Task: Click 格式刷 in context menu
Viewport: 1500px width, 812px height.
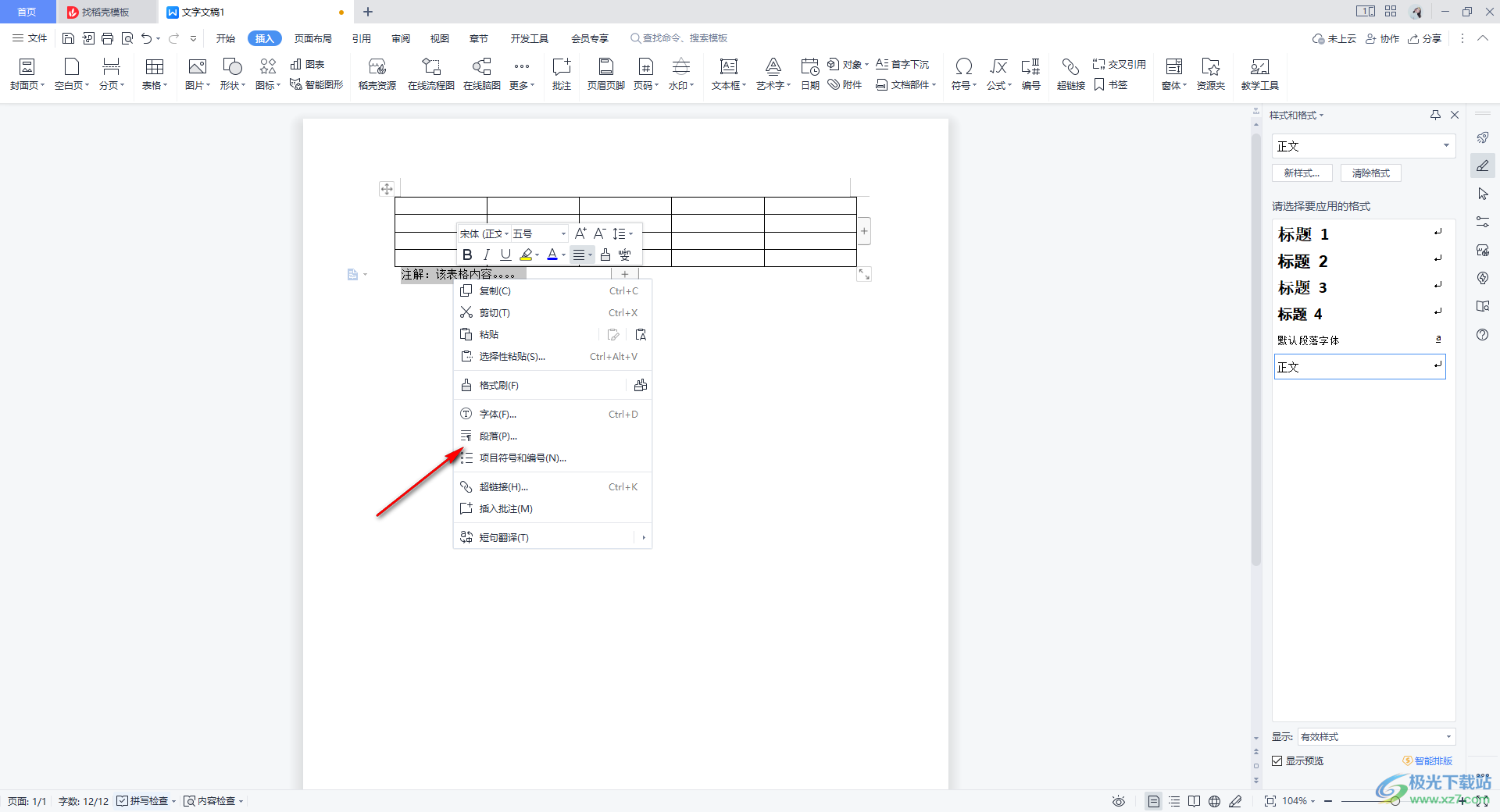Action: point(539,385)
